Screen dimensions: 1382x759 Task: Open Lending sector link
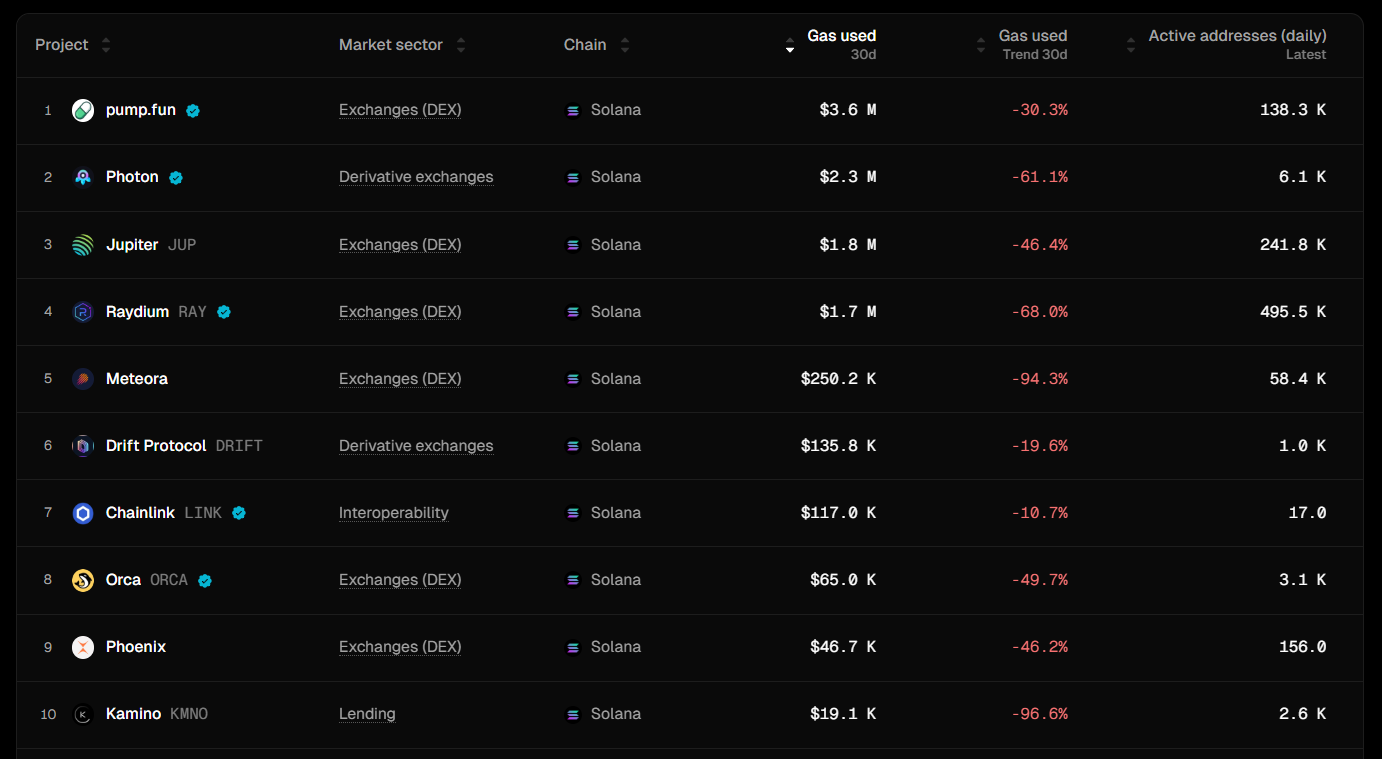pos(367,714)
